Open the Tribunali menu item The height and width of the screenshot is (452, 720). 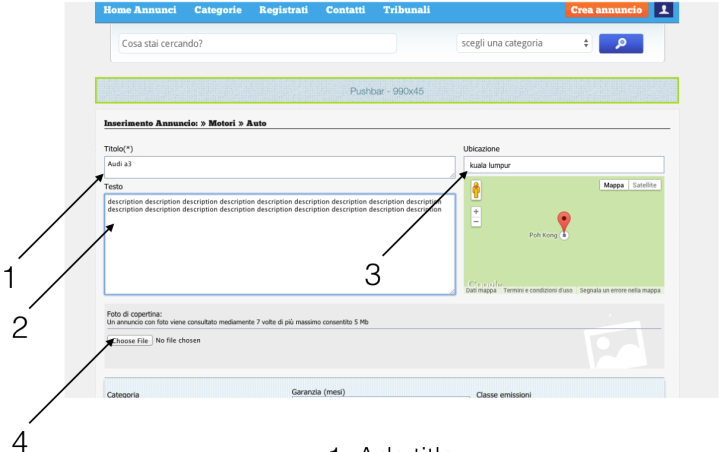(x=406, y=10)
